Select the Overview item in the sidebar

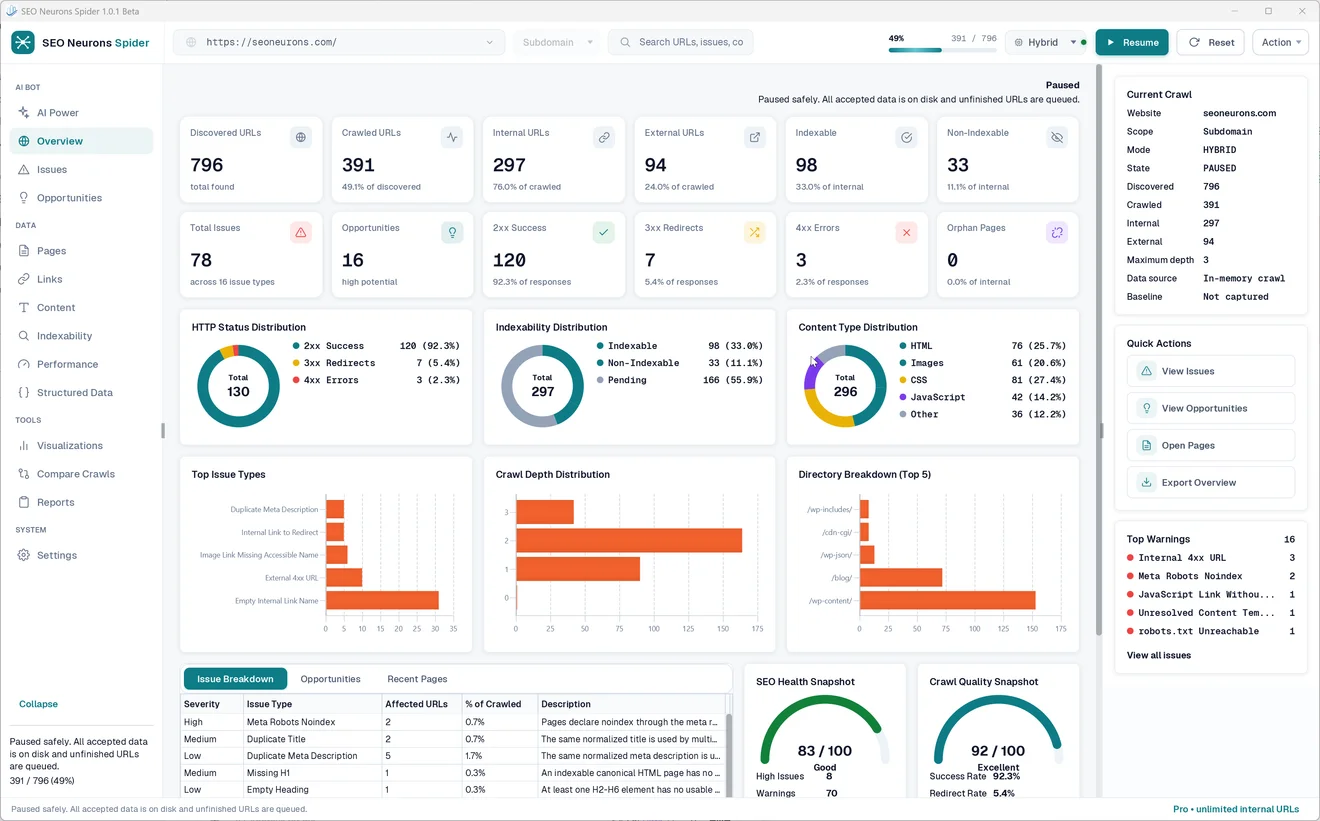coord(81,141)
